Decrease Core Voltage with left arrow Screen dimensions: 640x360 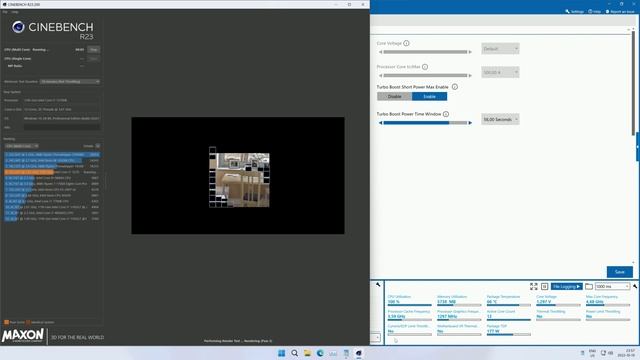(380, 52)
